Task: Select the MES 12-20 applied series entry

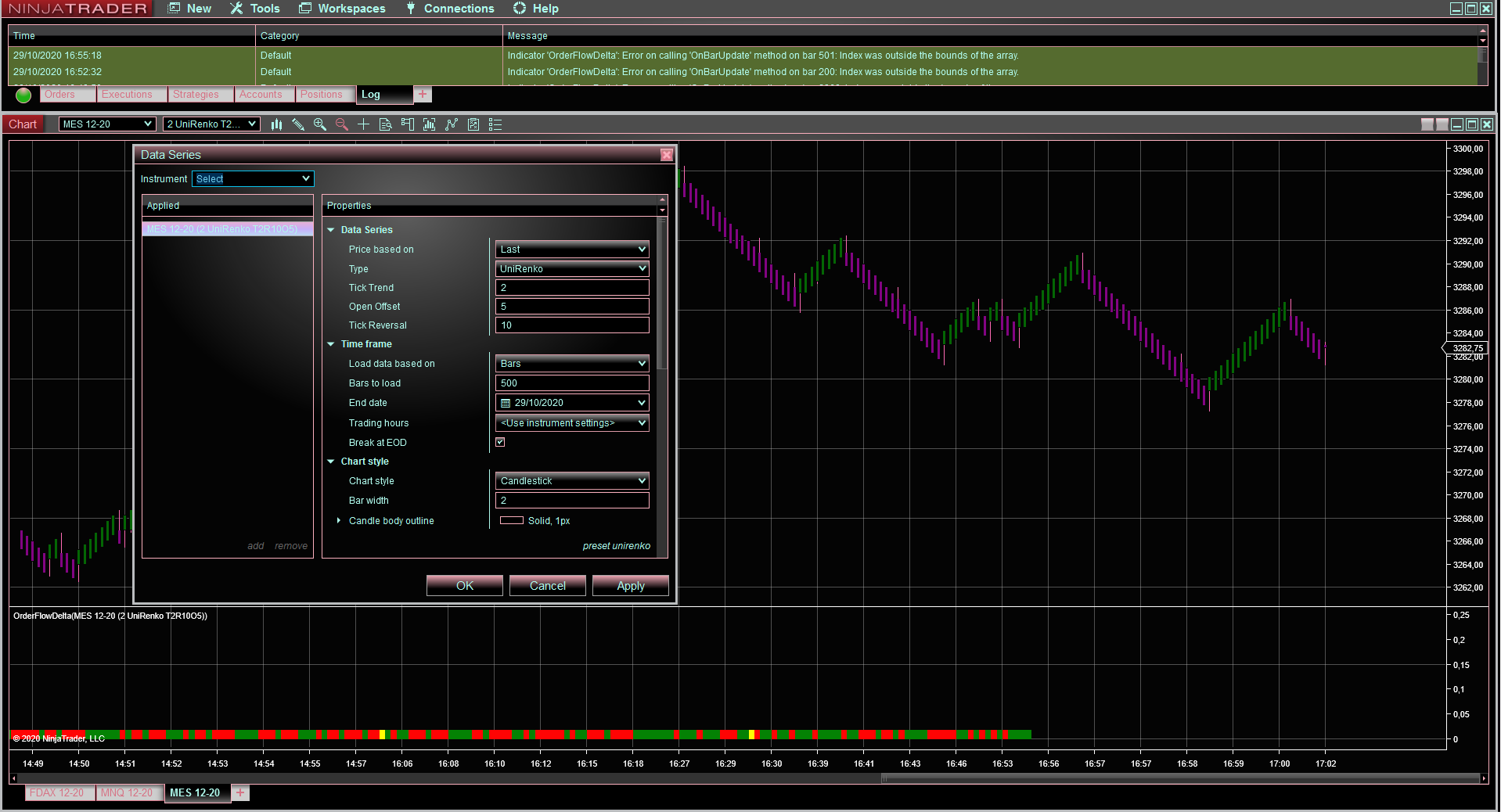Action: point(228,229)
